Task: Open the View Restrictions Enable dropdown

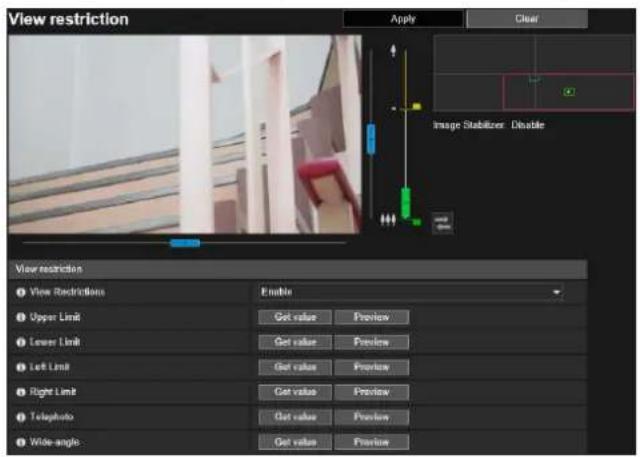Action: point(411,292)
